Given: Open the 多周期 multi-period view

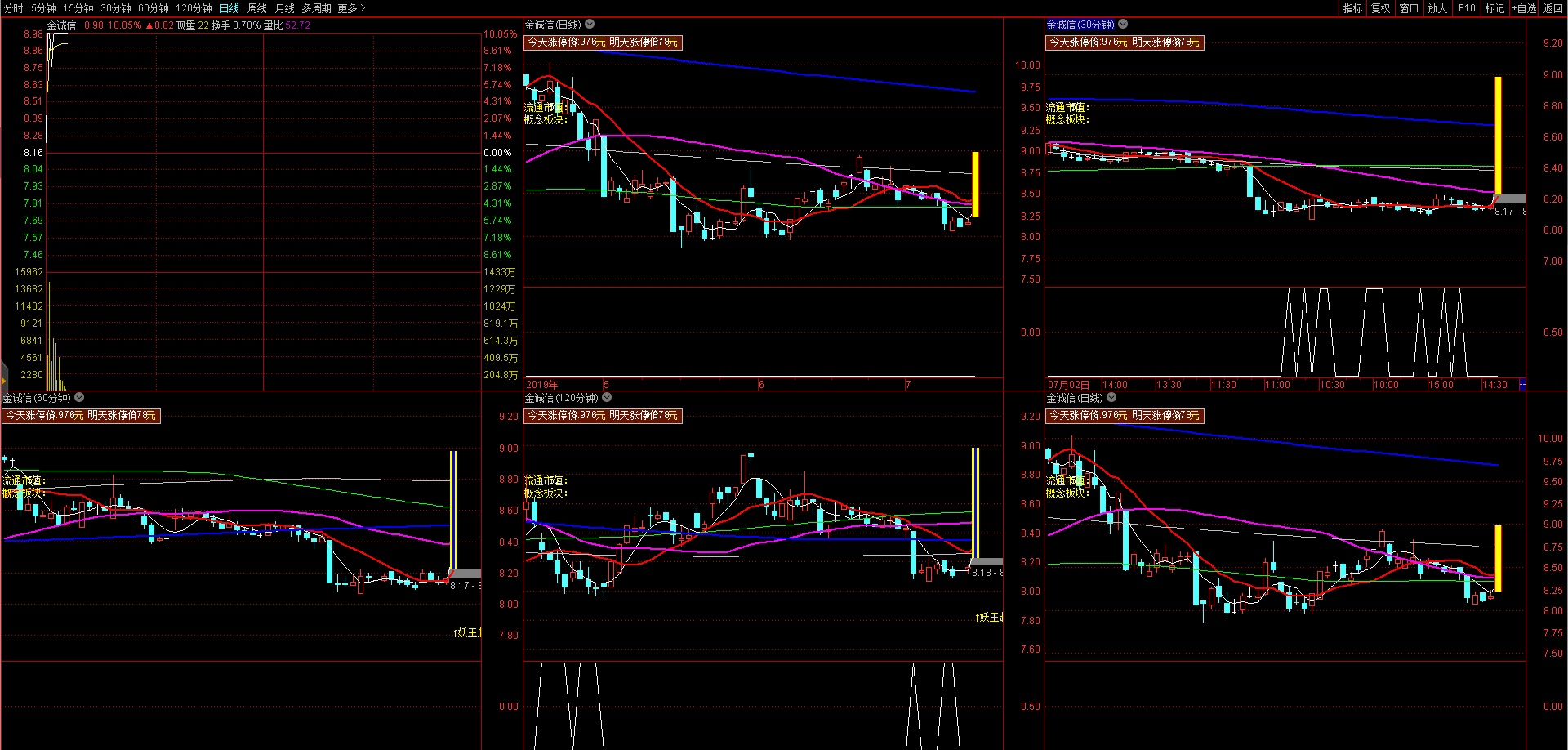Looking at the screenshot, I should pyautogui.click(x=316, y=8).
